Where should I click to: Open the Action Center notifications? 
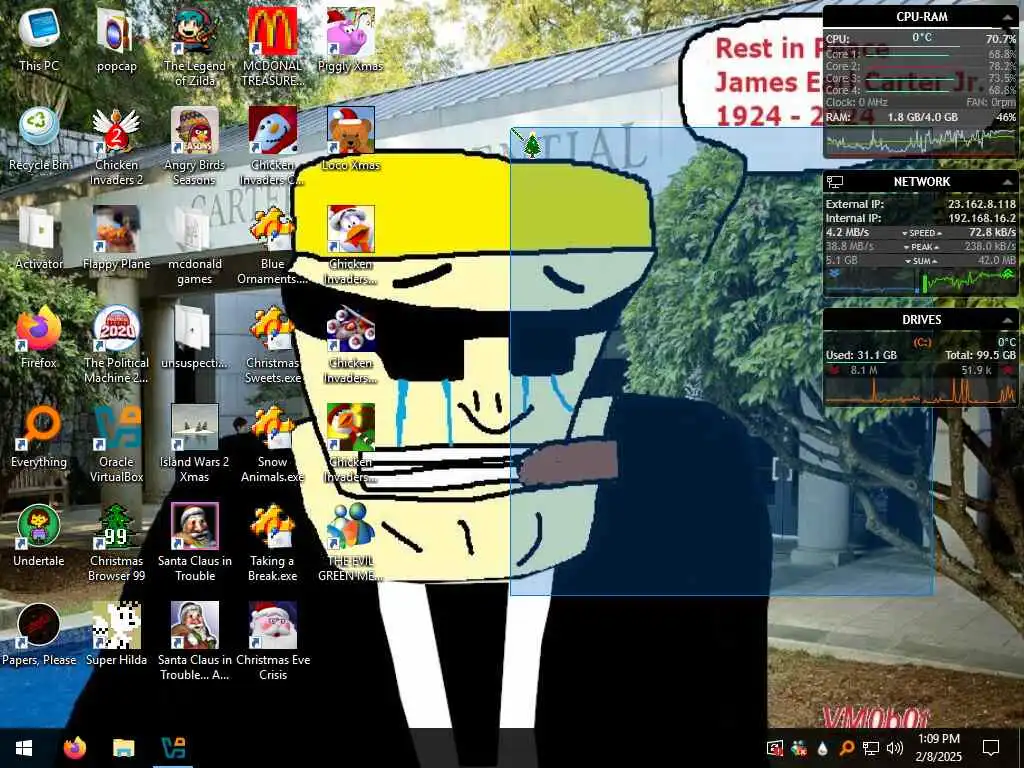(x=991, y=748)
